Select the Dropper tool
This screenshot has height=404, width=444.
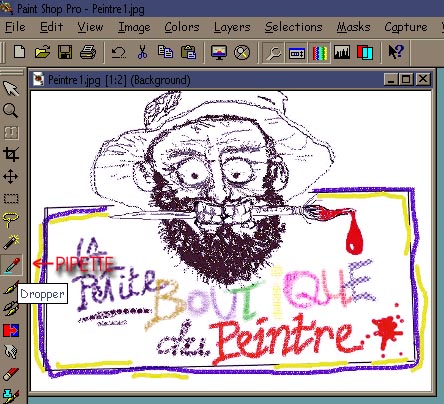(12, 265)
